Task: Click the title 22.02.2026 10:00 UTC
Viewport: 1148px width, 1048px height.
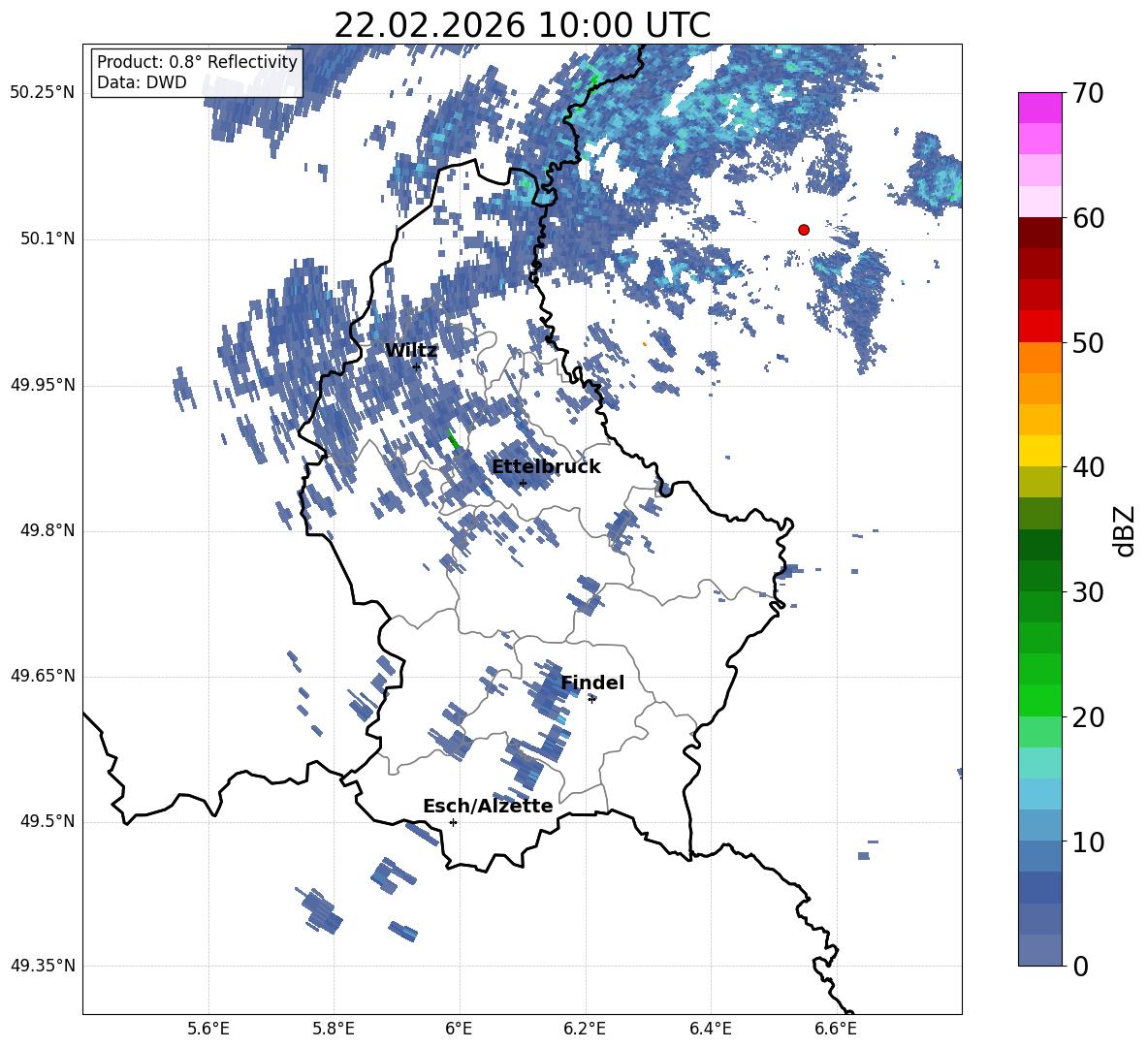Action: point(522,25)
